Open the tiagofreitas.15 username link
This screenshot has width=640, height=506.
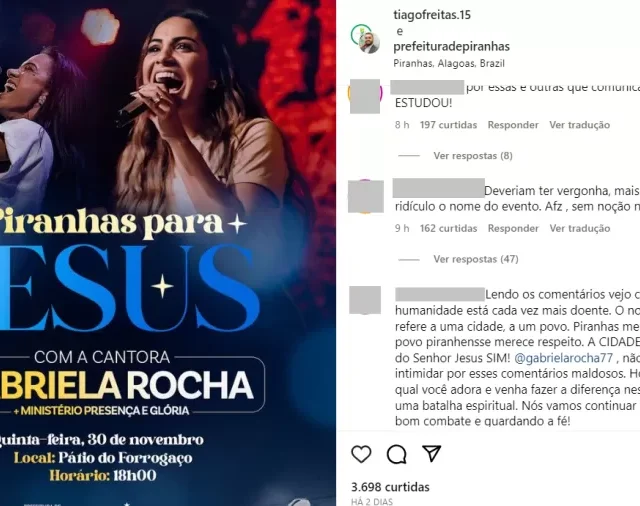pos(432,15)
